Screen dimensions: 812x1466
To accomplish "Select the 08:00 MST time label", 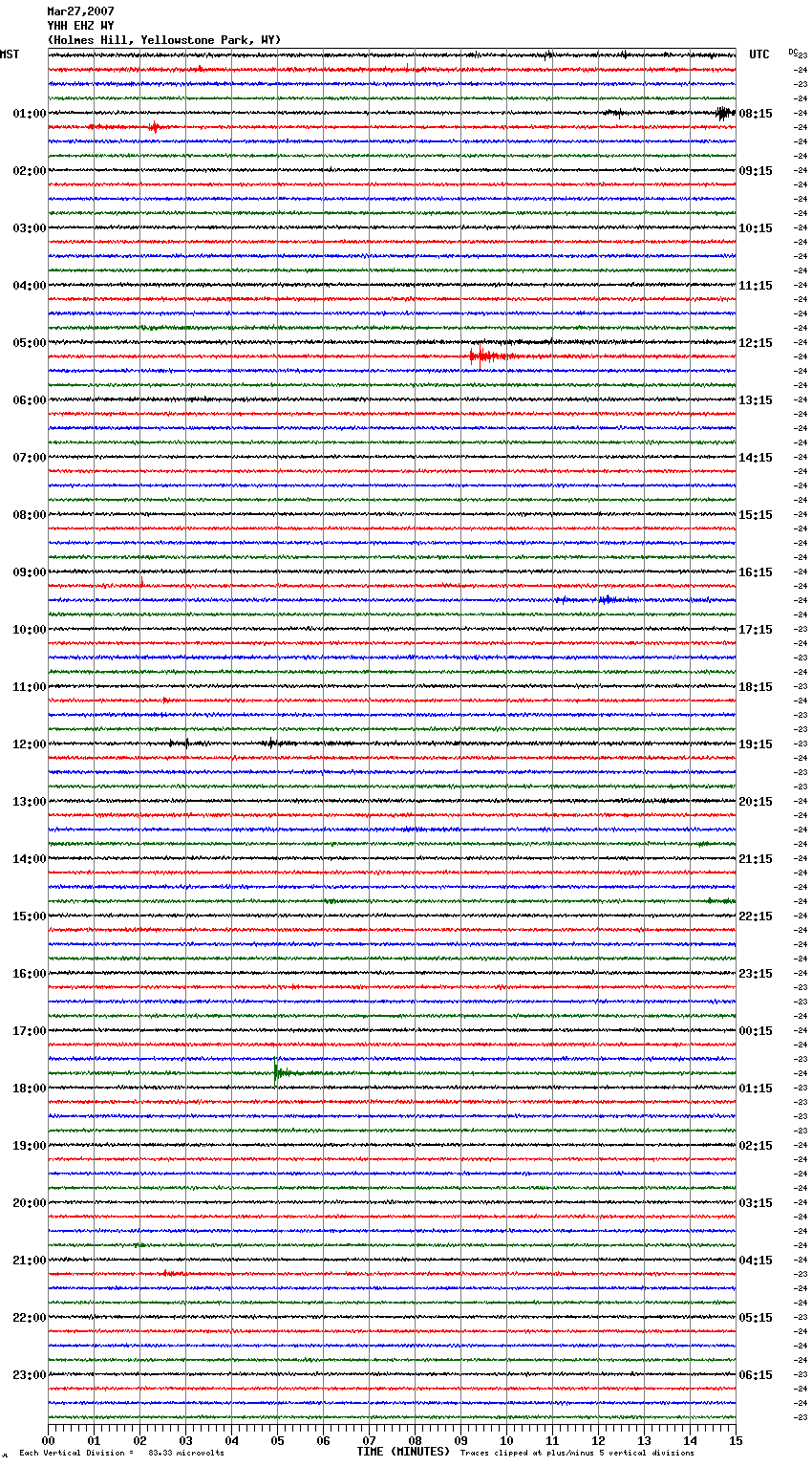I will pyautogui.click(x=30, y=515).
